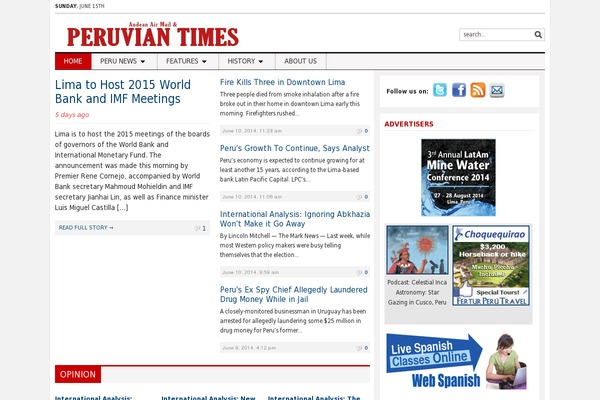Click the search magnifier icon
Image resolution: width=600 pixels, height=400 pixels.
[x=538, y=34]
